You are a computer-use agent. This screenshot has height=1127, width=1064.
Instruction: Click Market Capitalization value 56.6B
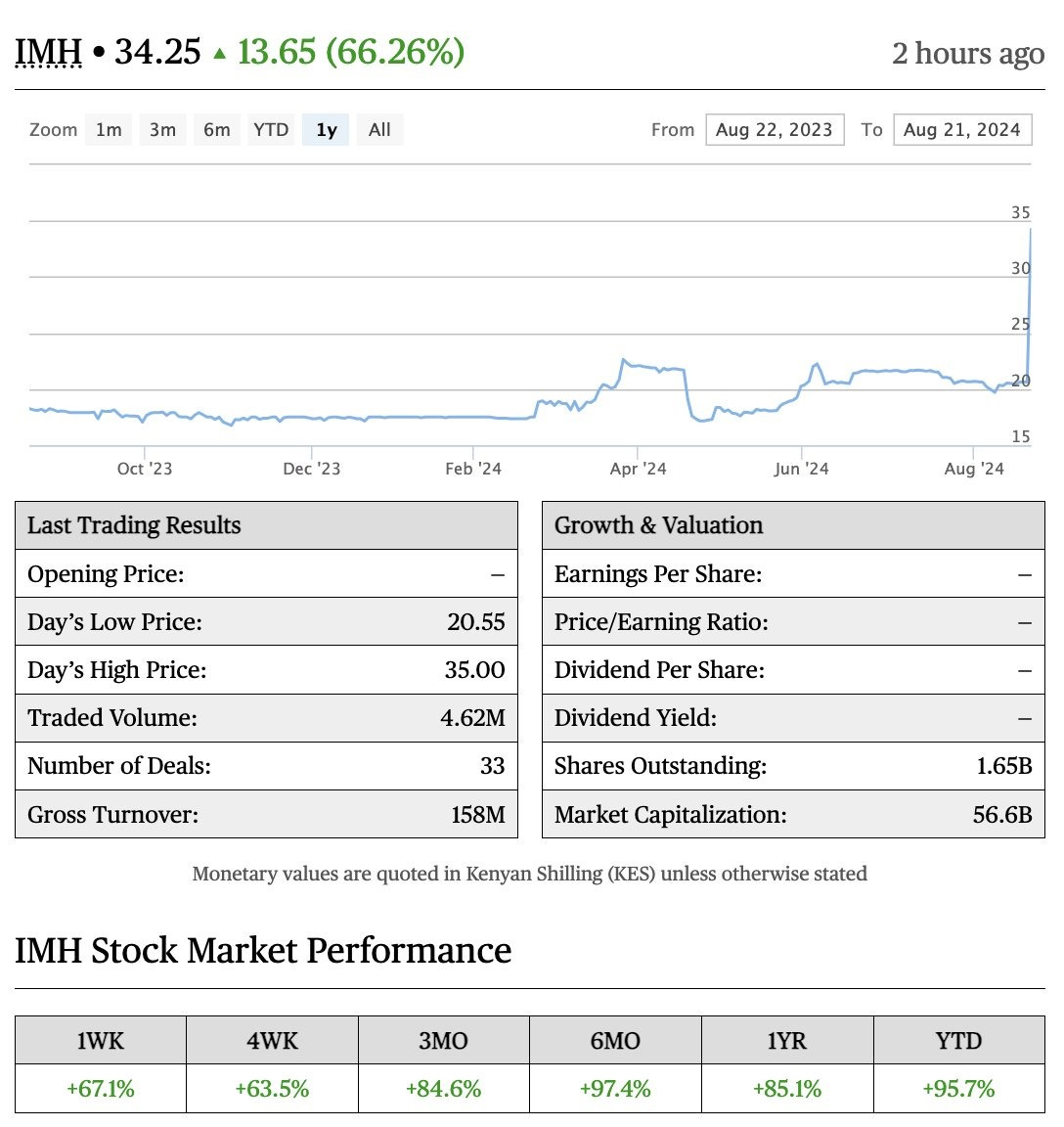pos(1002,815)
